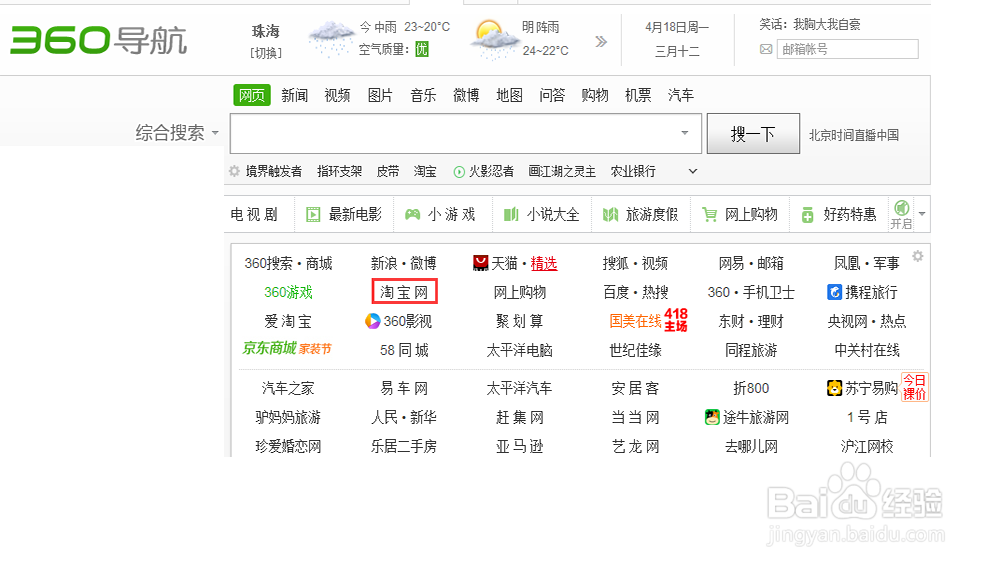Open the search box suggestion dropdown arrow
The image size is (1000, 569).
click(x=684, y=133)
